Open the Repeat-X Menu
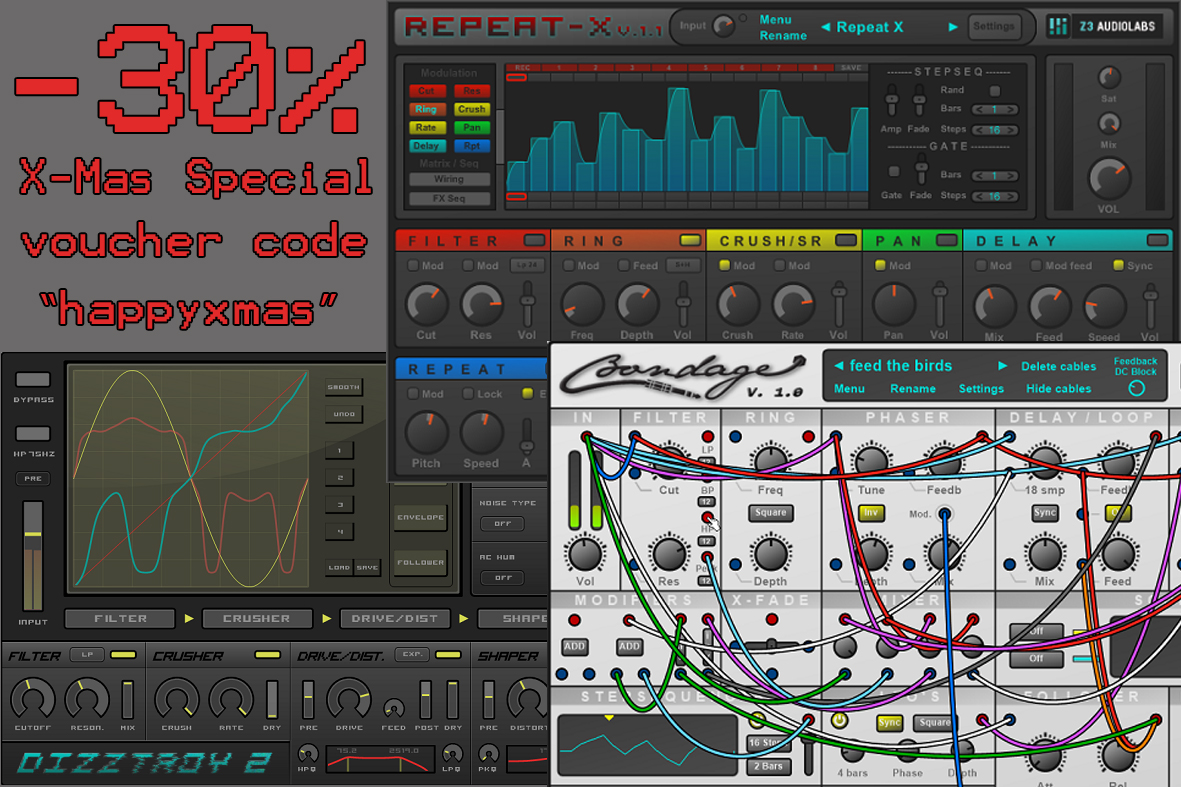 tap(775, 20)
